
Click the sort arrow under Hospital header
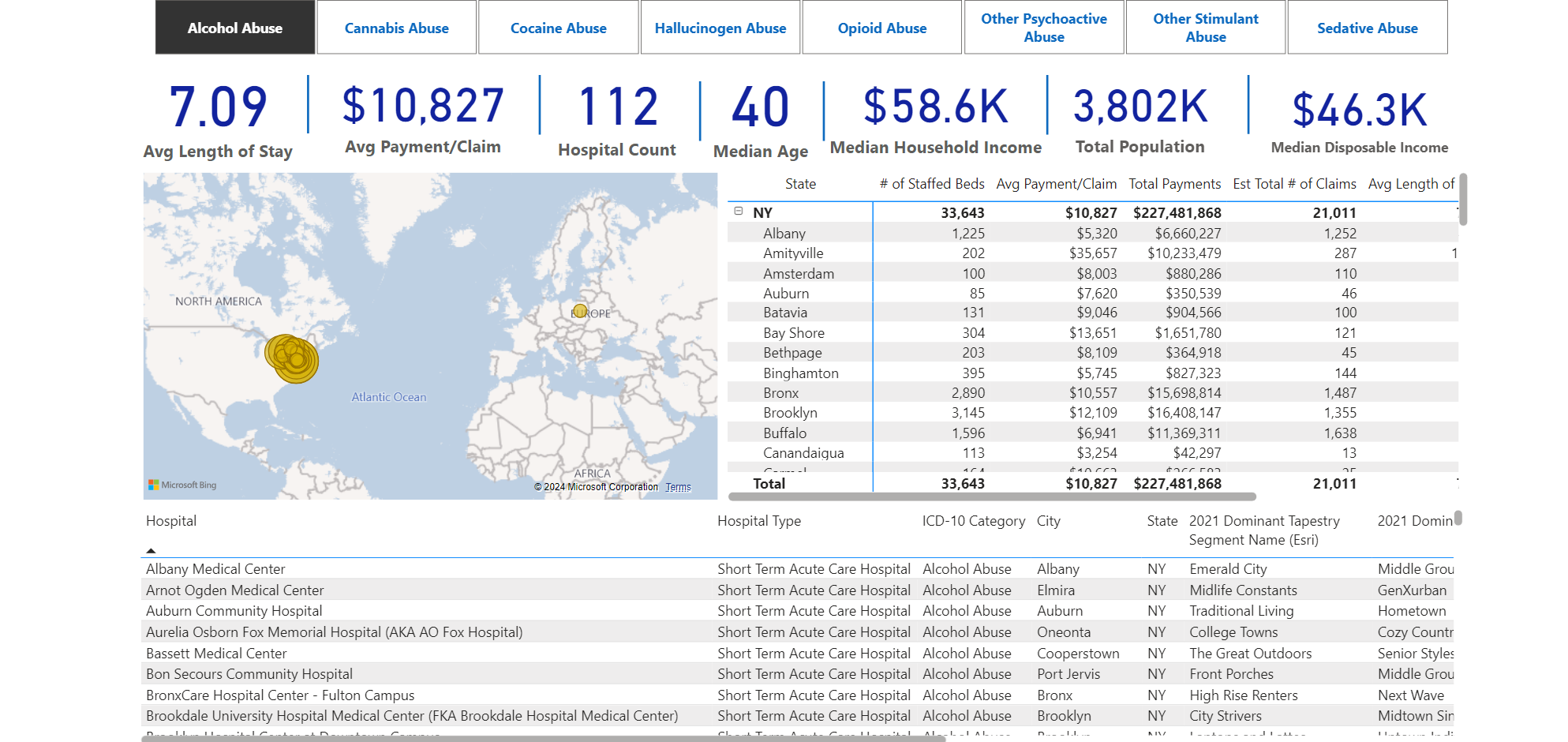tap(151, 551)
